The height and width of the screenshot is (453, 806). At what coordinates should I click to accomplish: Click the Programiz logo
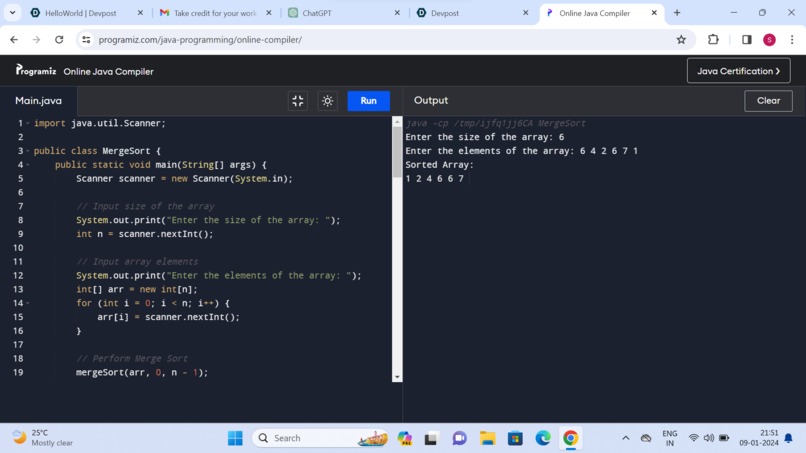click(35, 70)
